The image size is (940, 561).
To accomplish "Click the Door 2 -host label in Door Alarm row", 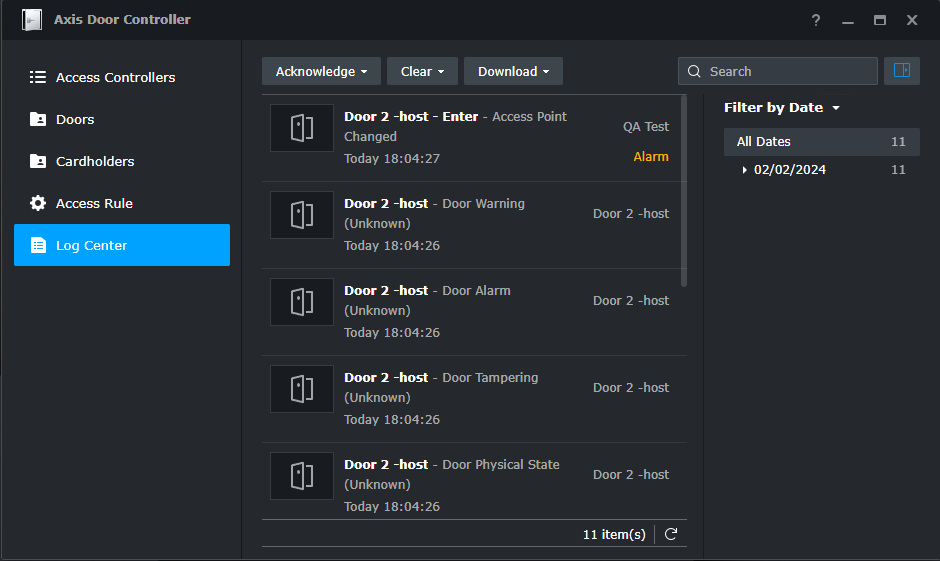I will click(631, 301).
